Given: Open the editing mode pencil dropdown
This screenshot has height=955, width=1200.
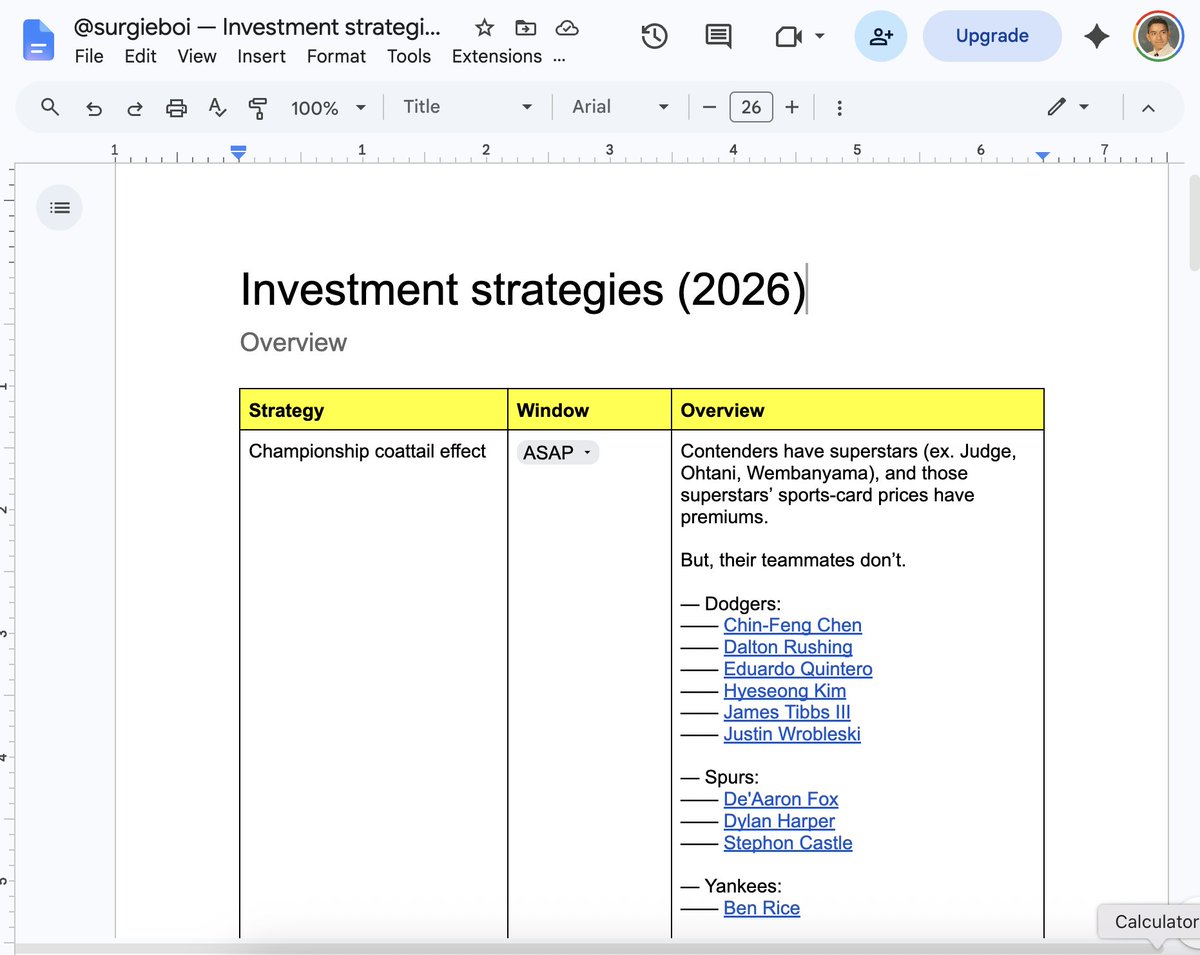Looking at the screenshot, I should coord(1068,107).
